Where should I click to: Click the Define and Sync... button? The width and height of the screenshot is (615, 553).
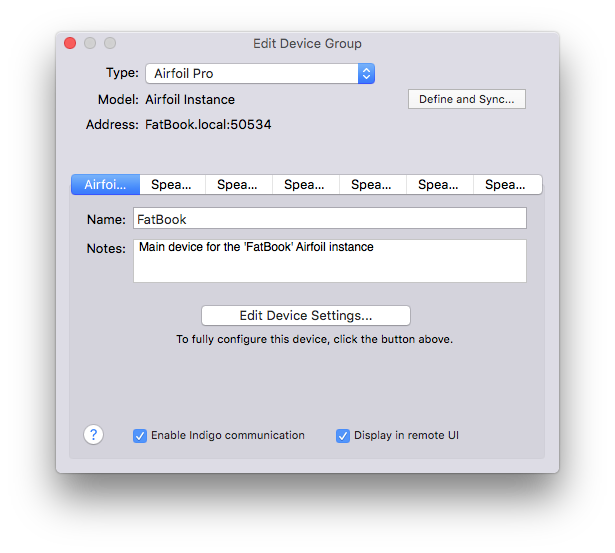pyautogui.click(x=467, y=99)
